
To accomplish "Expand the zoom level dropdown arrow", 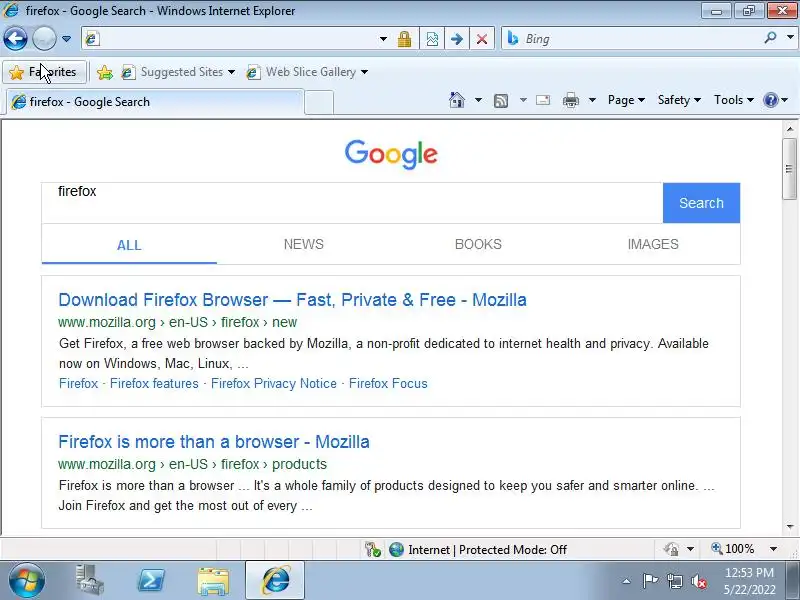I will click(773, 549).
